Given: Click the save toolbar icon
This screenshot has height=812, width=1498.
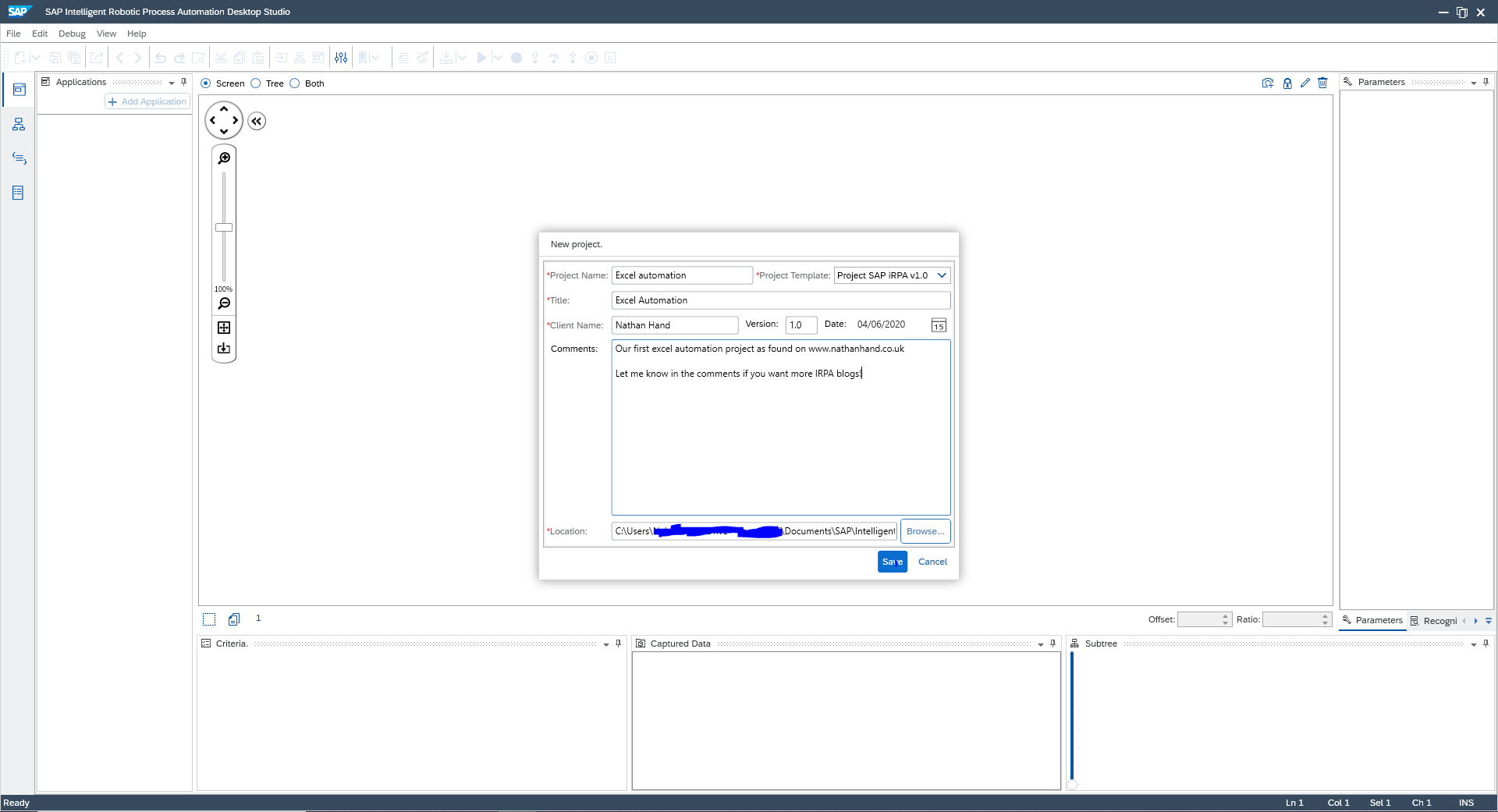Looking at the screenshot, I should pos(55,58).
